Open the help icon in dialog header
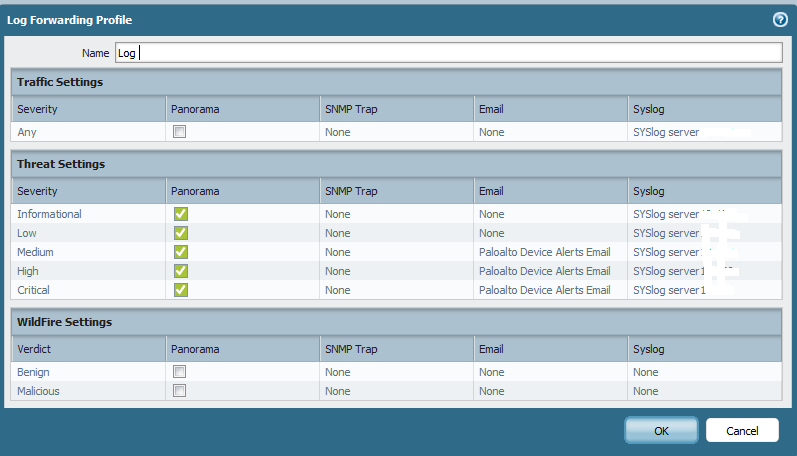Viewport: 797px width, 456px height. [780, 20]
